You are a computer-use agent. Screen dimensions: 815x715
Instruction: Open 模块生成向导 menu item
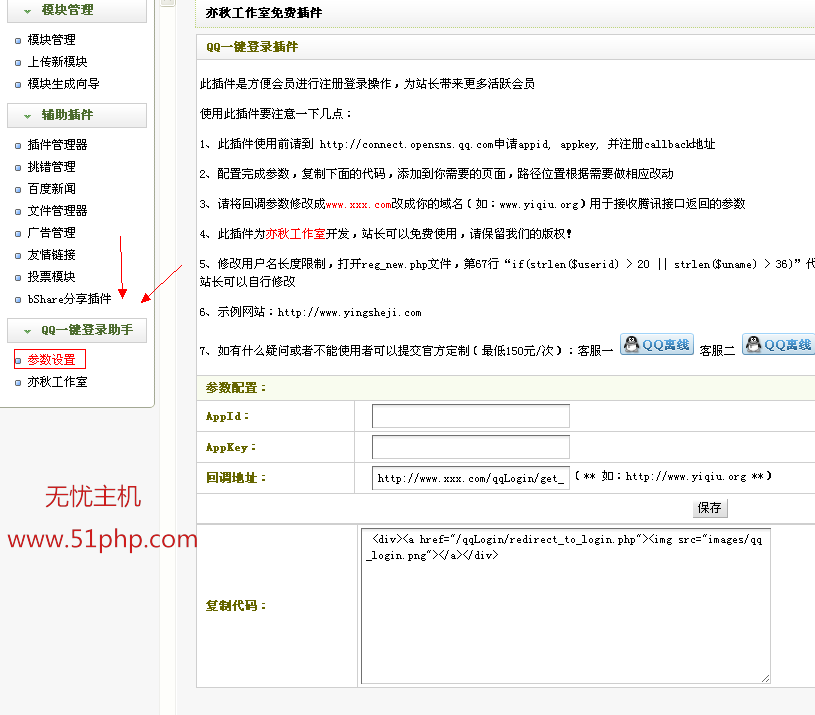click(x=63, y=84)
